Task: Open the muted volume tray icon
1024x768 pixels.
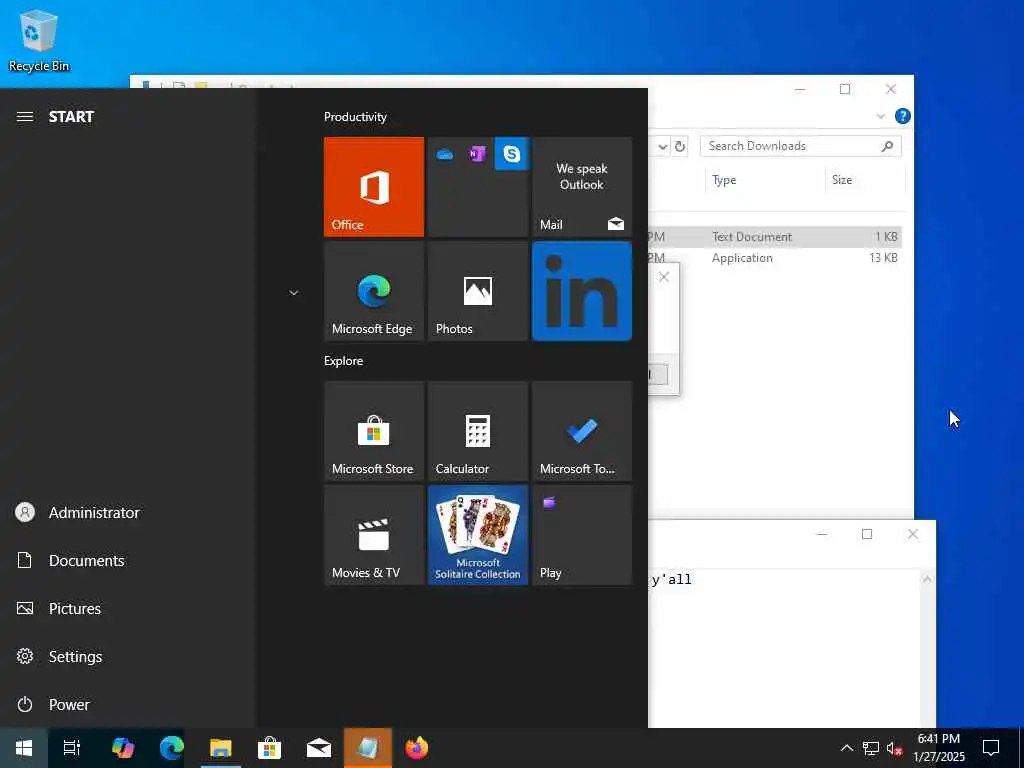Action: (x=894, y=748)
